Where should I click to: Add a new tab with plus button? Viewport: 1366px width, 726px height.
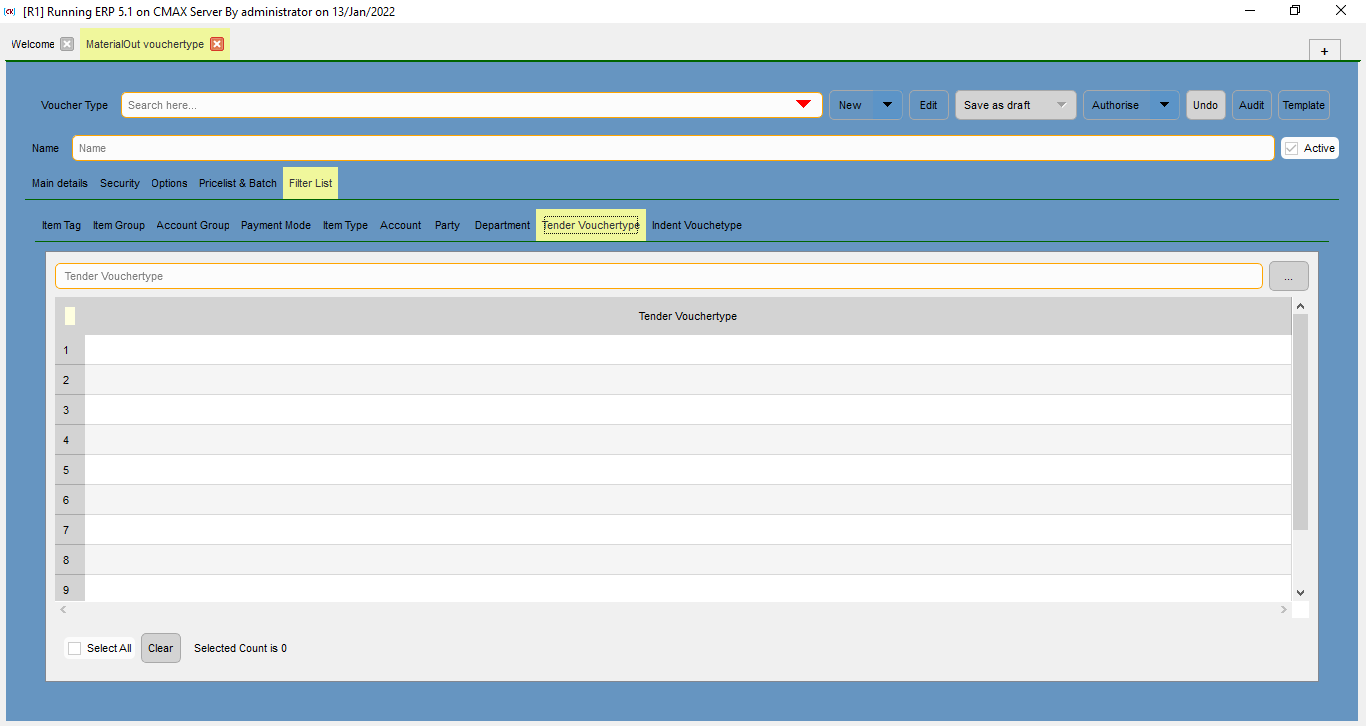(x=1324, y=51)
